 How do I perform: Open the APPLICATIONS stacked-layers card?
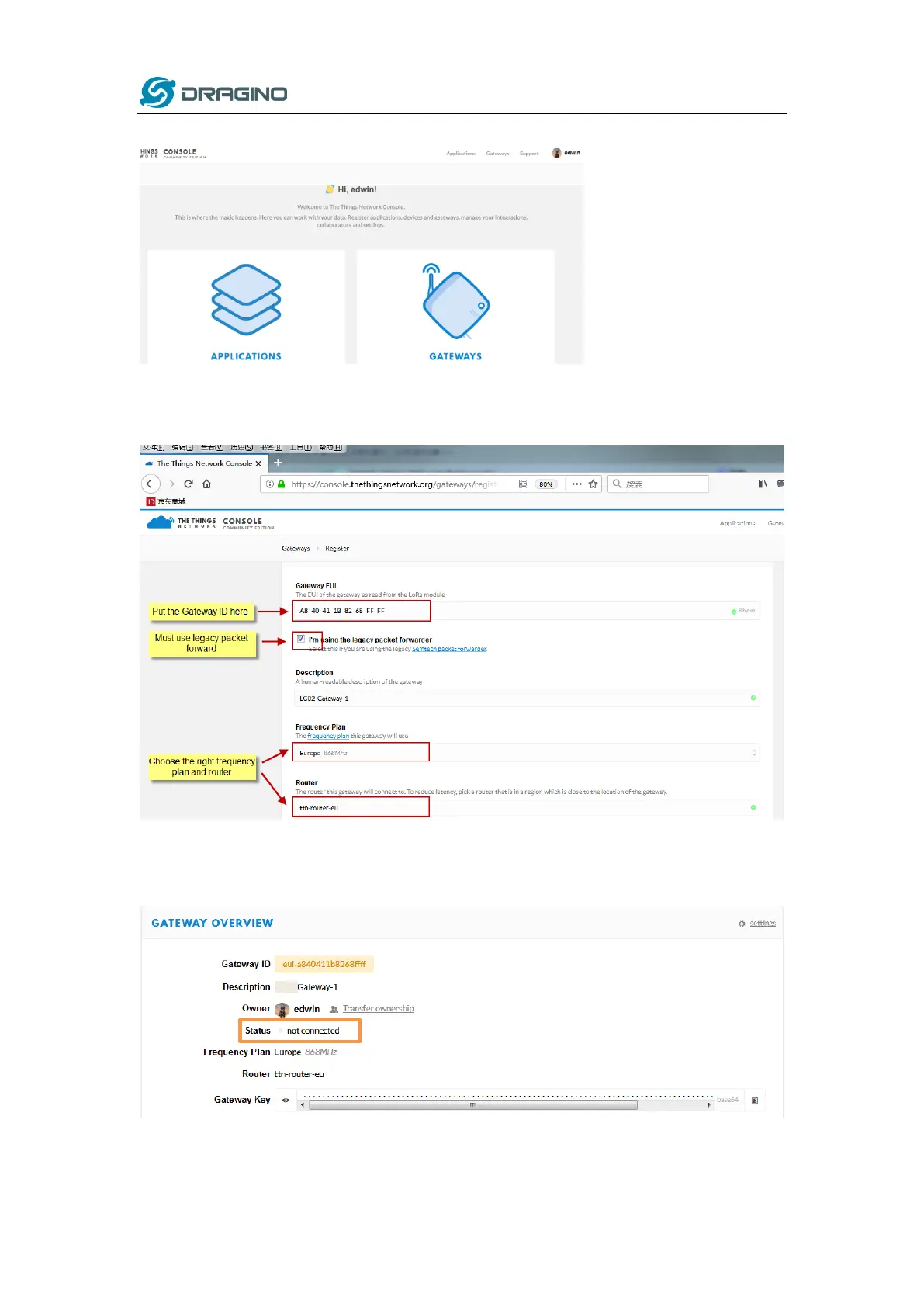coord(246,307)
